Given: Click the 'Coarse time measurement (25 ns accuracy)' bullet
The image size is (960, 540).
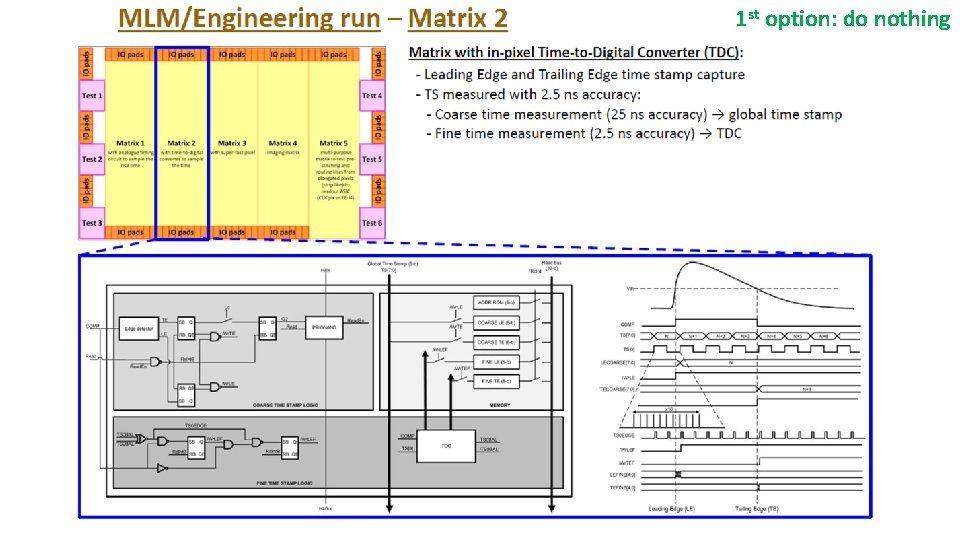Looking at the screenshot, I should click(571, 114).
